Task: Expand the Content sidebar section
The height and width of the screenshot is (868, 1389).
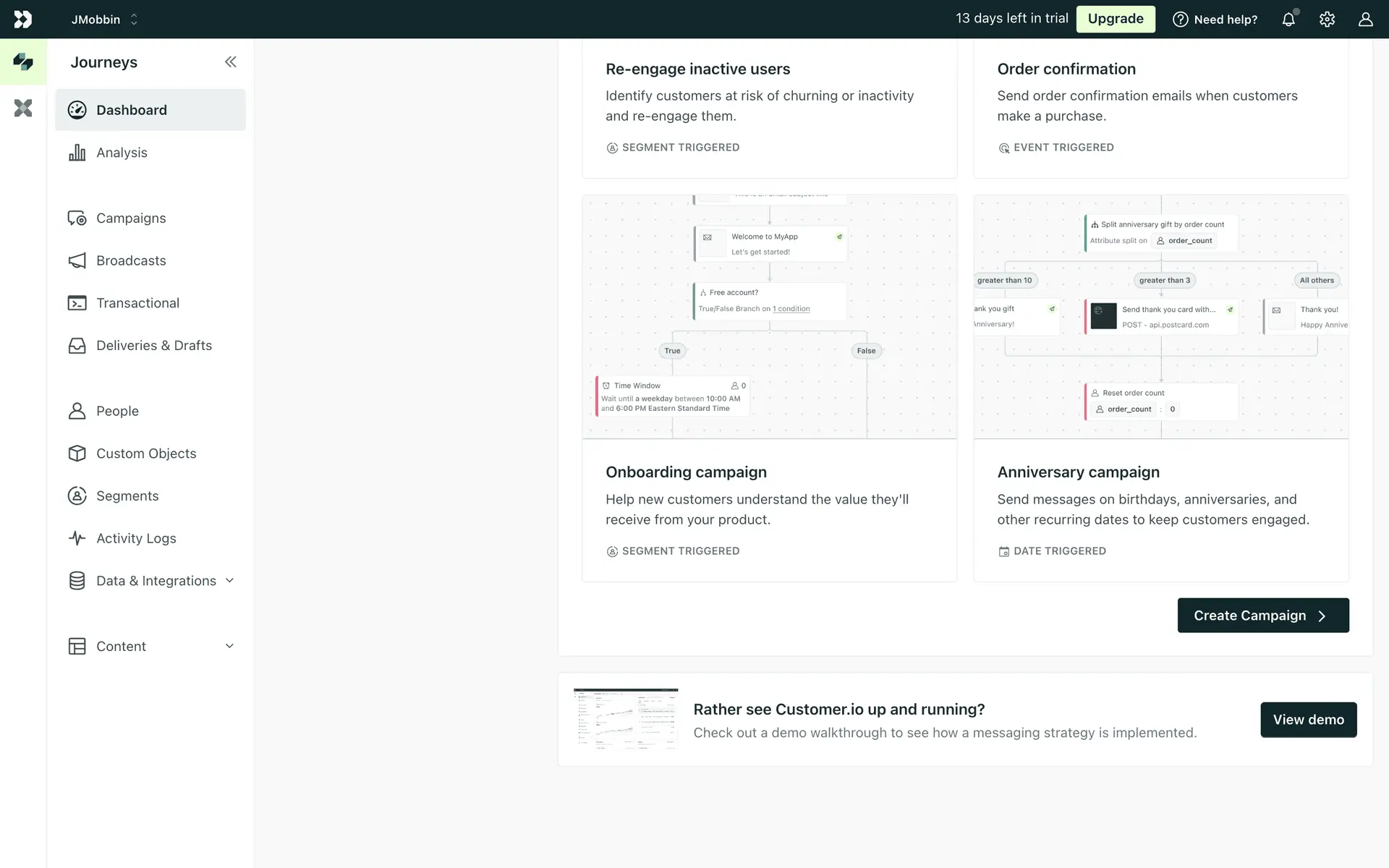Action: tap(152, 647)
